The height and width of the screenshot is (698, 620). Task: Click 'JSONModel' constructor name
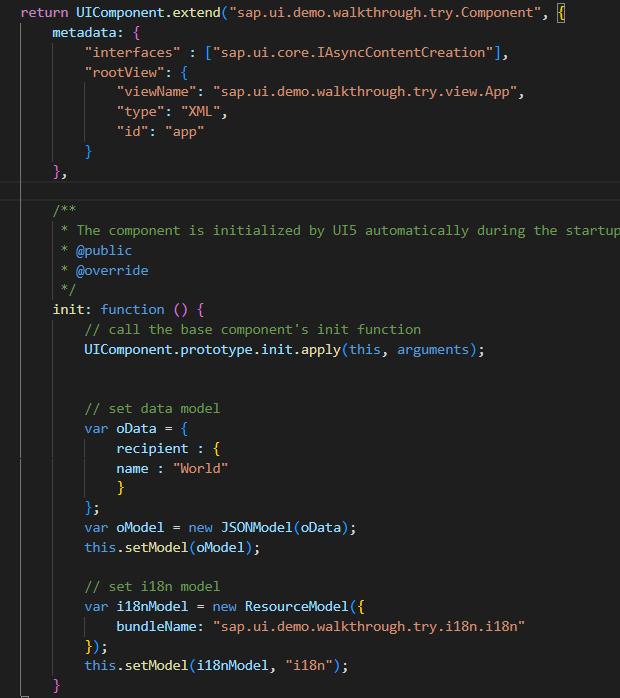257,528
